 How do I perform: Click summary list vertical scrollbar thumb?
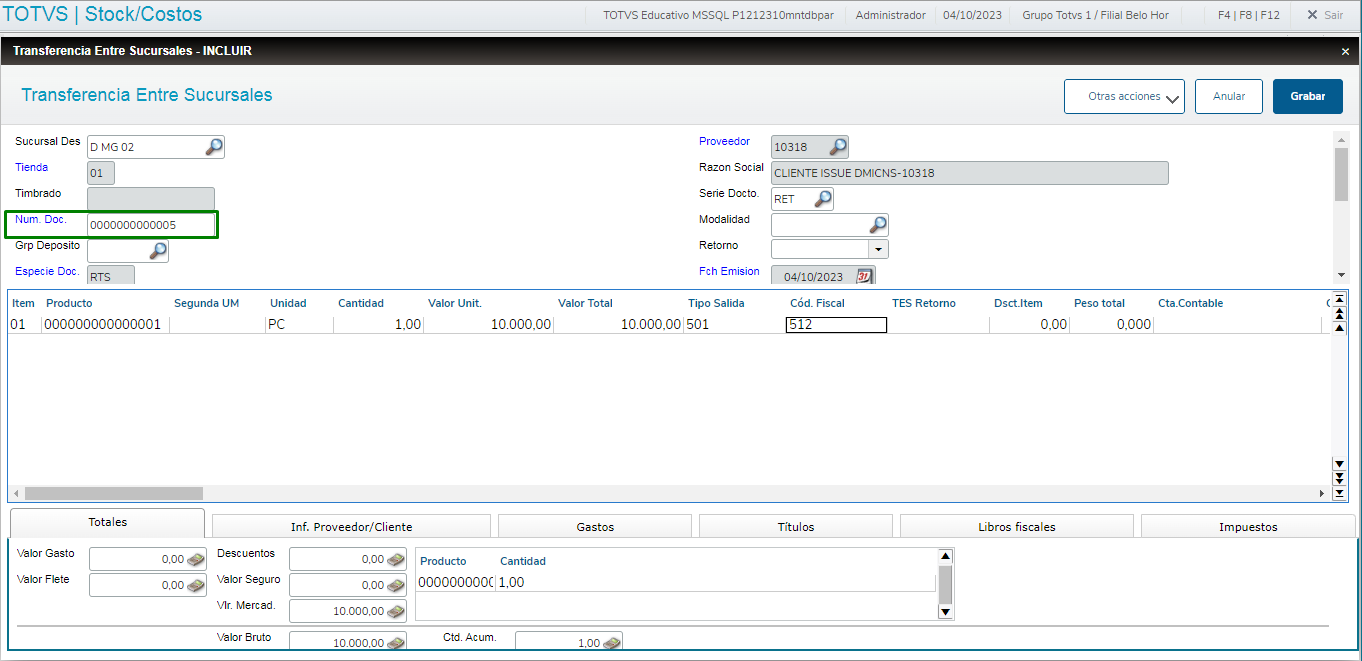click(945, 583)
